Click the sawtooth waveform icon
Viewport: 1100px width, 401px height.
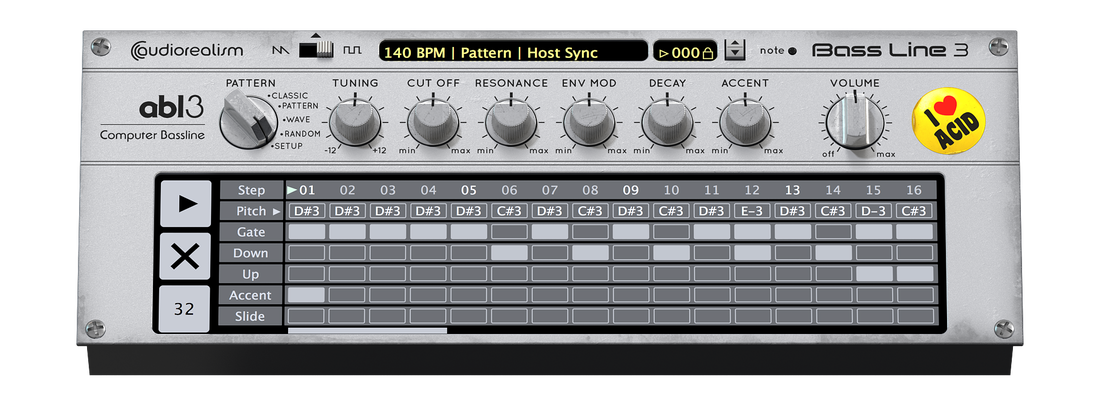coord(279,49)
